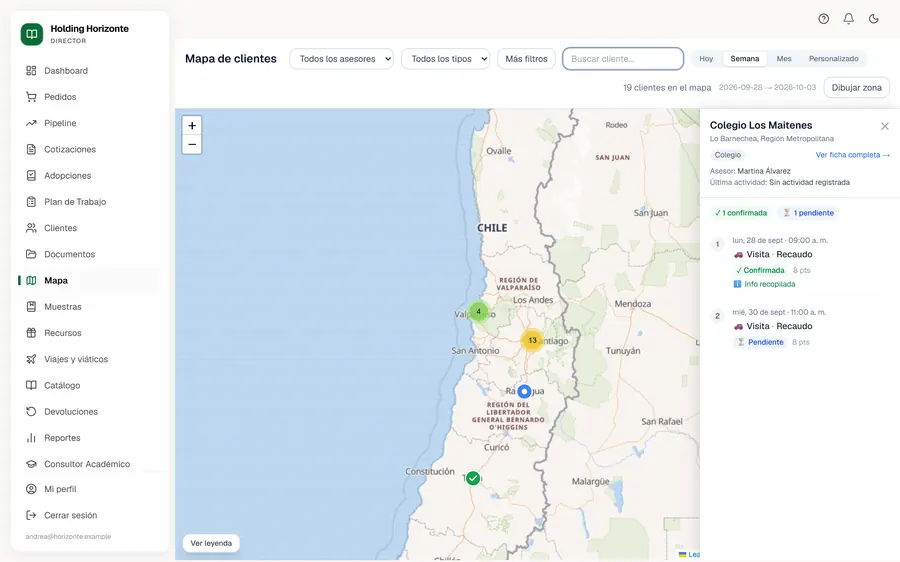Click the Pendiente status badge
900x562 pixels.
coord(761,342)
